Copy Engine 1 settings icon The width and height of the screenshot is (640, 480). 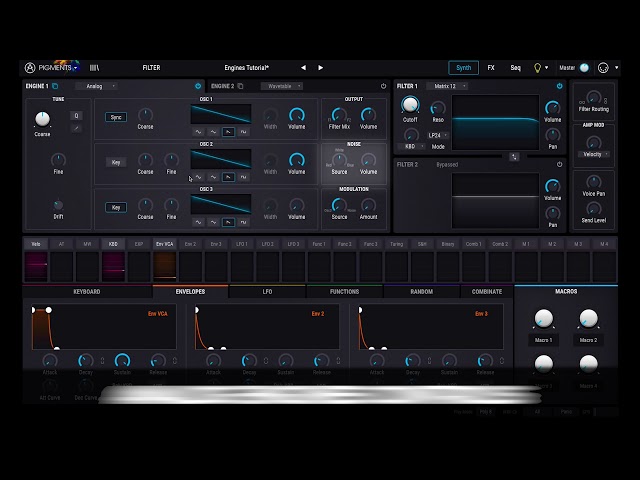[55, 86]
